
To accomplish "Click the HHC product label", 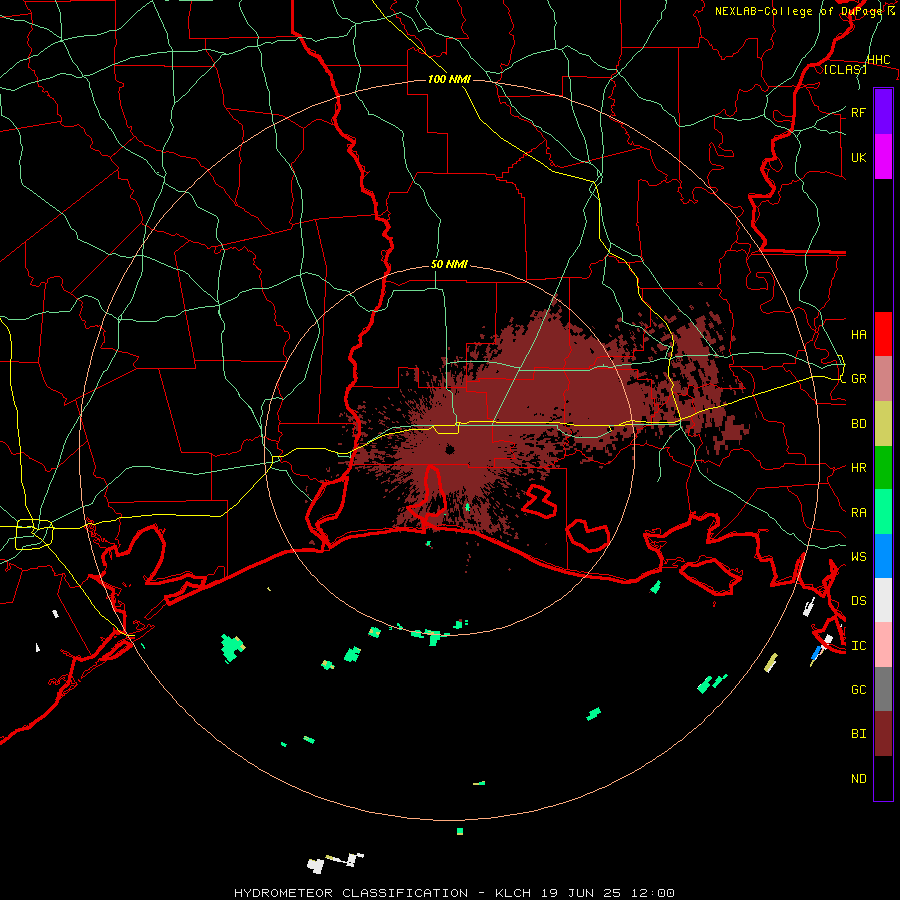I will coord(878,60).
